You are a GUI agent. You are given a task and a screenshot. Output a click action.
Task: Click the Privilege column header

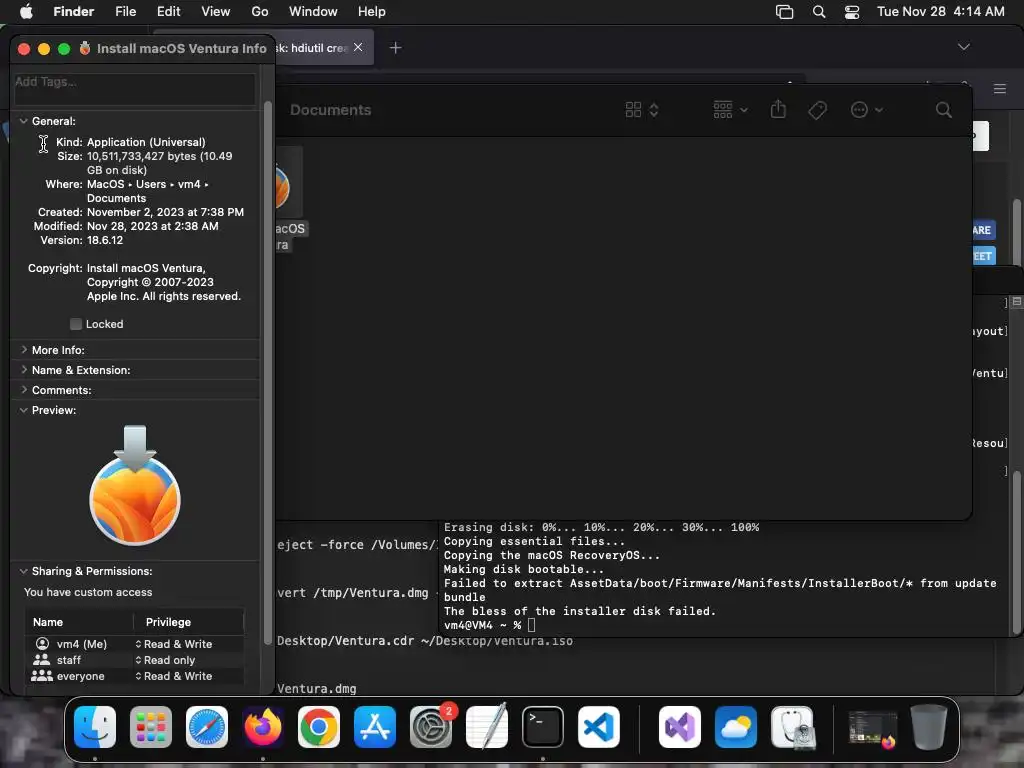coord(168,622)
